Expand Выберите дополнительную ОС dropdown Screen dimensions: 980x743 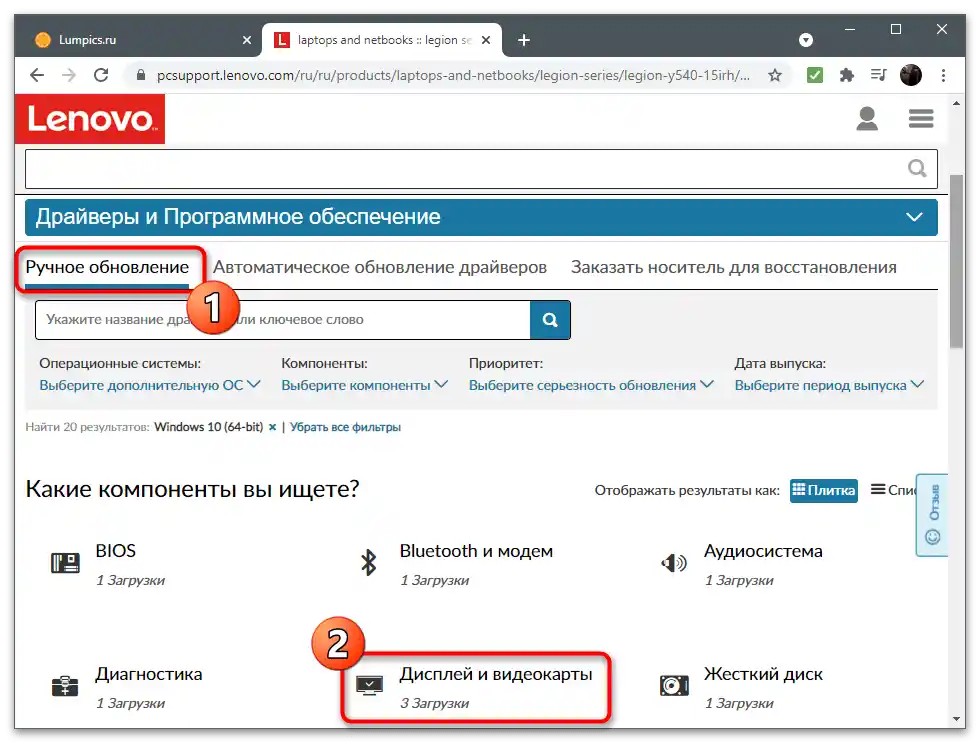[150, 385]
